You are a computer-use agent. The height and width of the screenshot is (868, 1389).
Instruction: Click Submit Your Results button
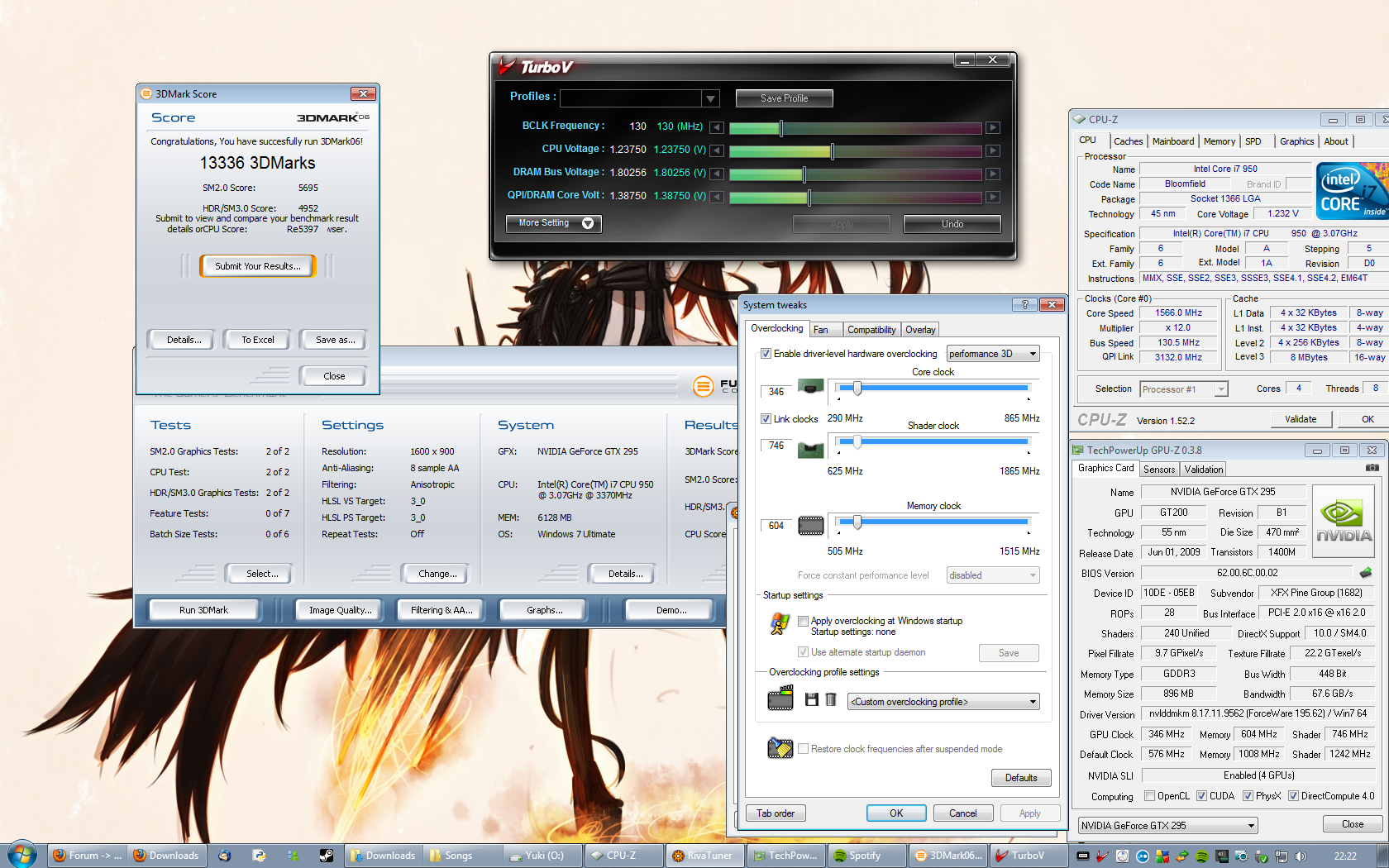(258, 266)
